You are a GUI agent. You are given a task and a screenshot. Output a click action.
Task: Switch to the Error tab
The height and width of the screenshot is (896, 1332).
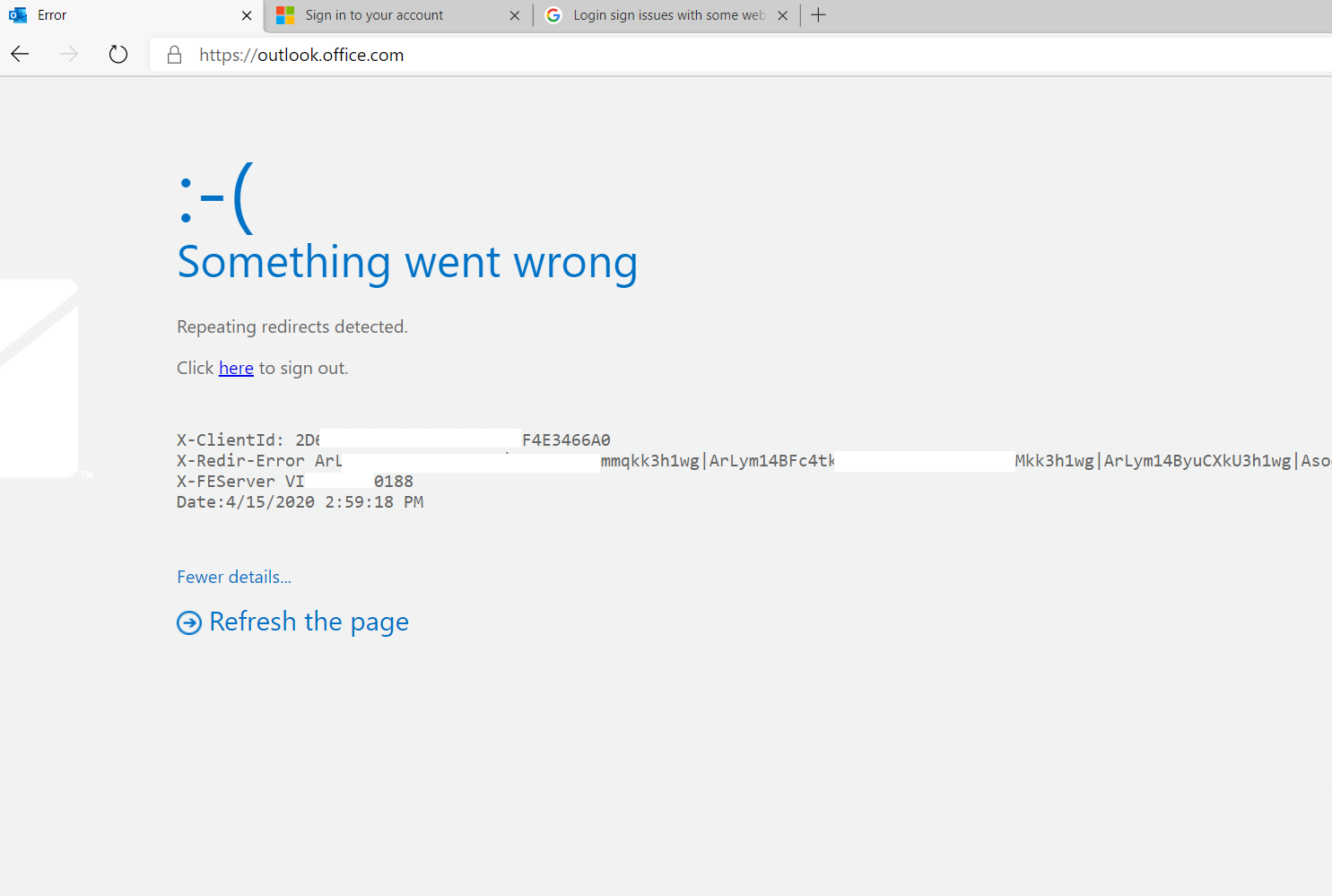(x=132, y=15)
